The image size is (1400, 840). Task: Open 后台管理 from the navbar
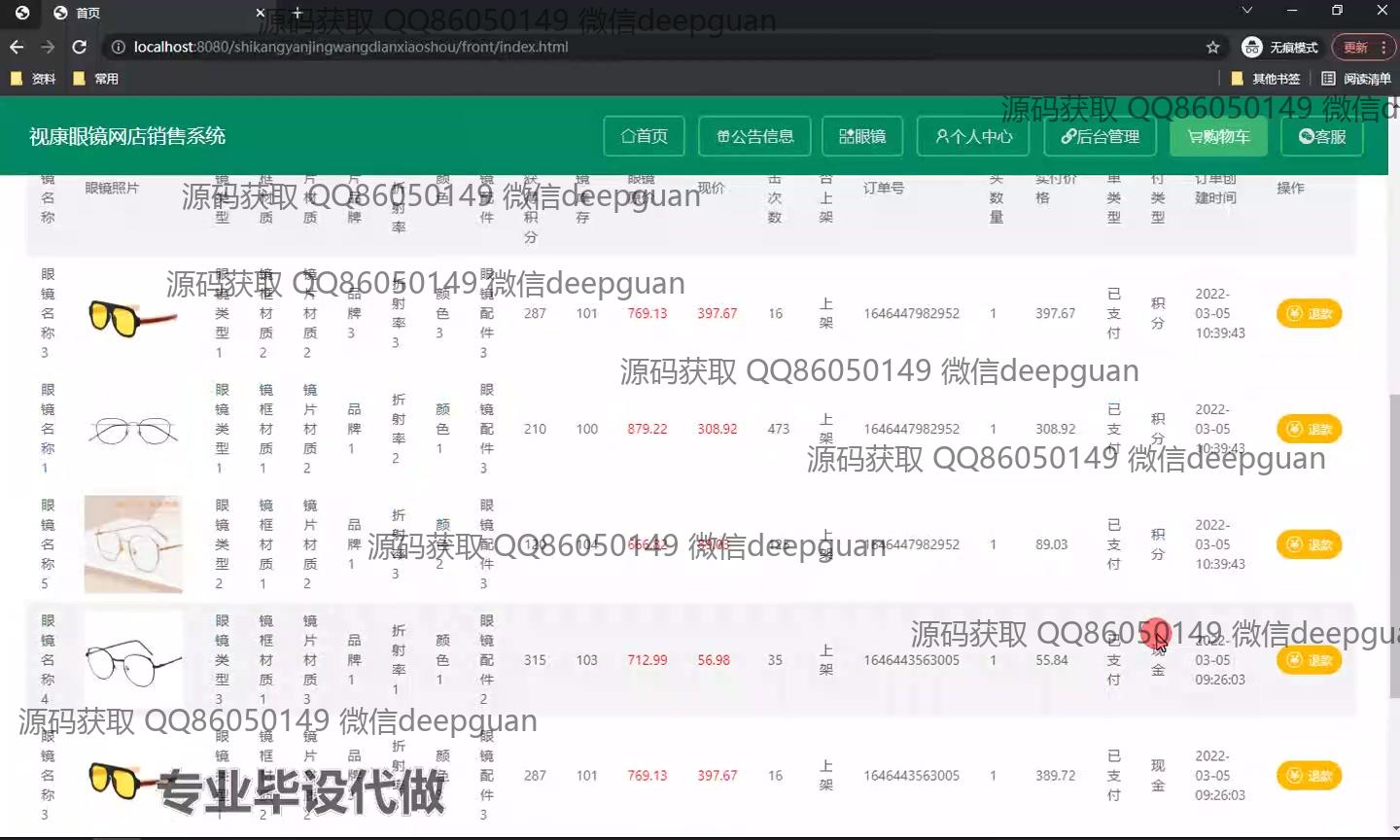tap(1100, 136)
